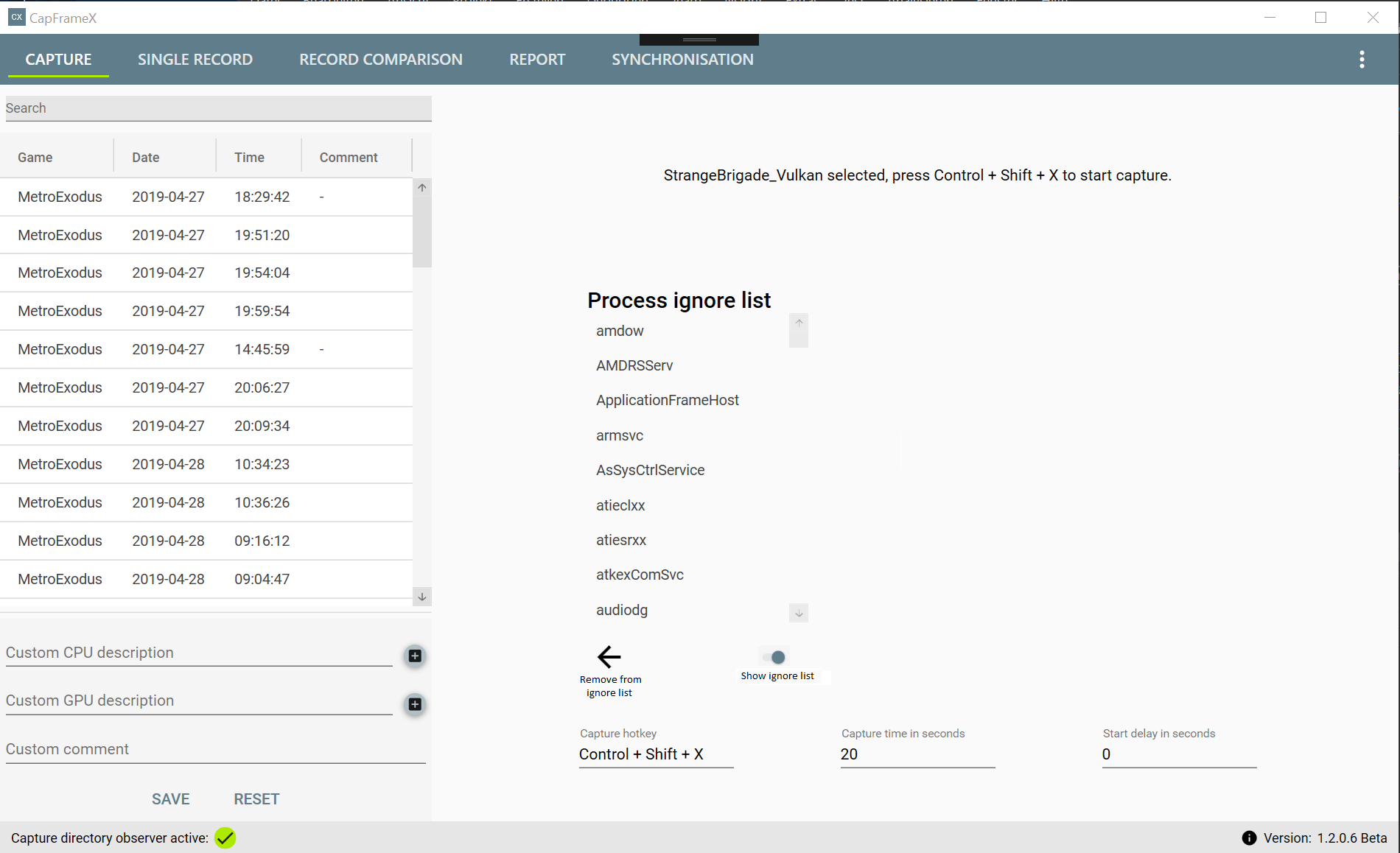The image size is (1400, 853).
Task: Select the MetroExodus record at 20:06:27
Action: (206, 387)
